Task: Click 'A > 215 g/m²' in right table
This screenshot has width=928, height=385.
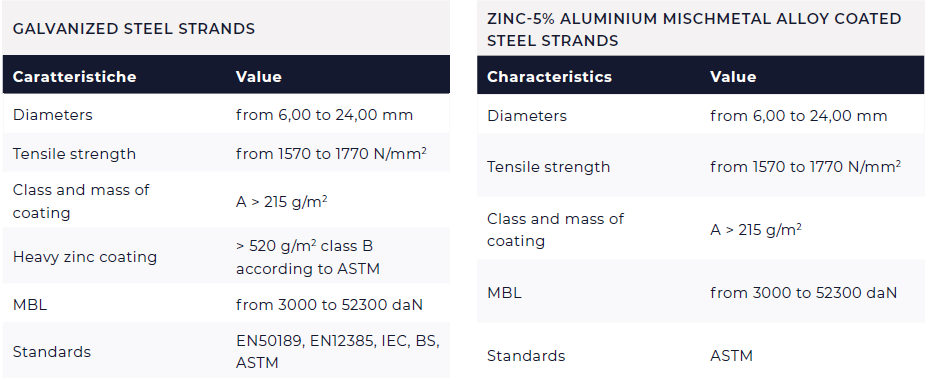Action: [756, 229]
